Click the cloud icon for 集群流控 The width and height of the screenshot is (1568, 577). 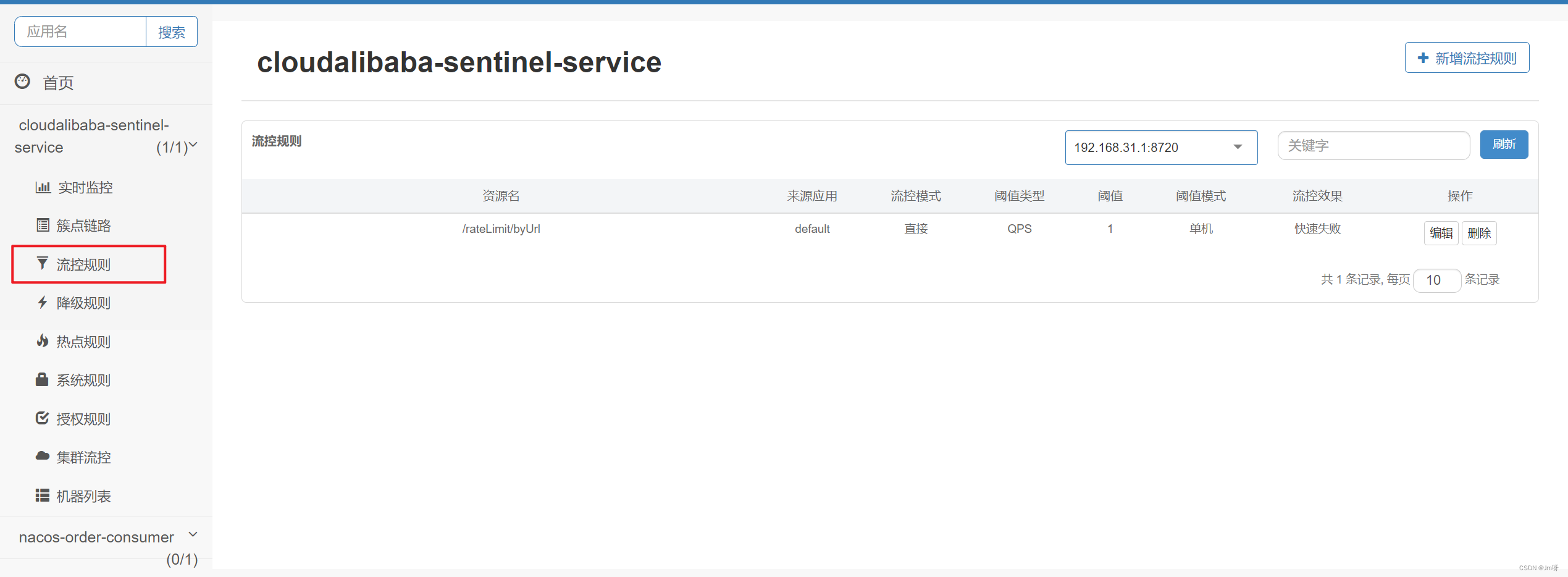point(43,457)
